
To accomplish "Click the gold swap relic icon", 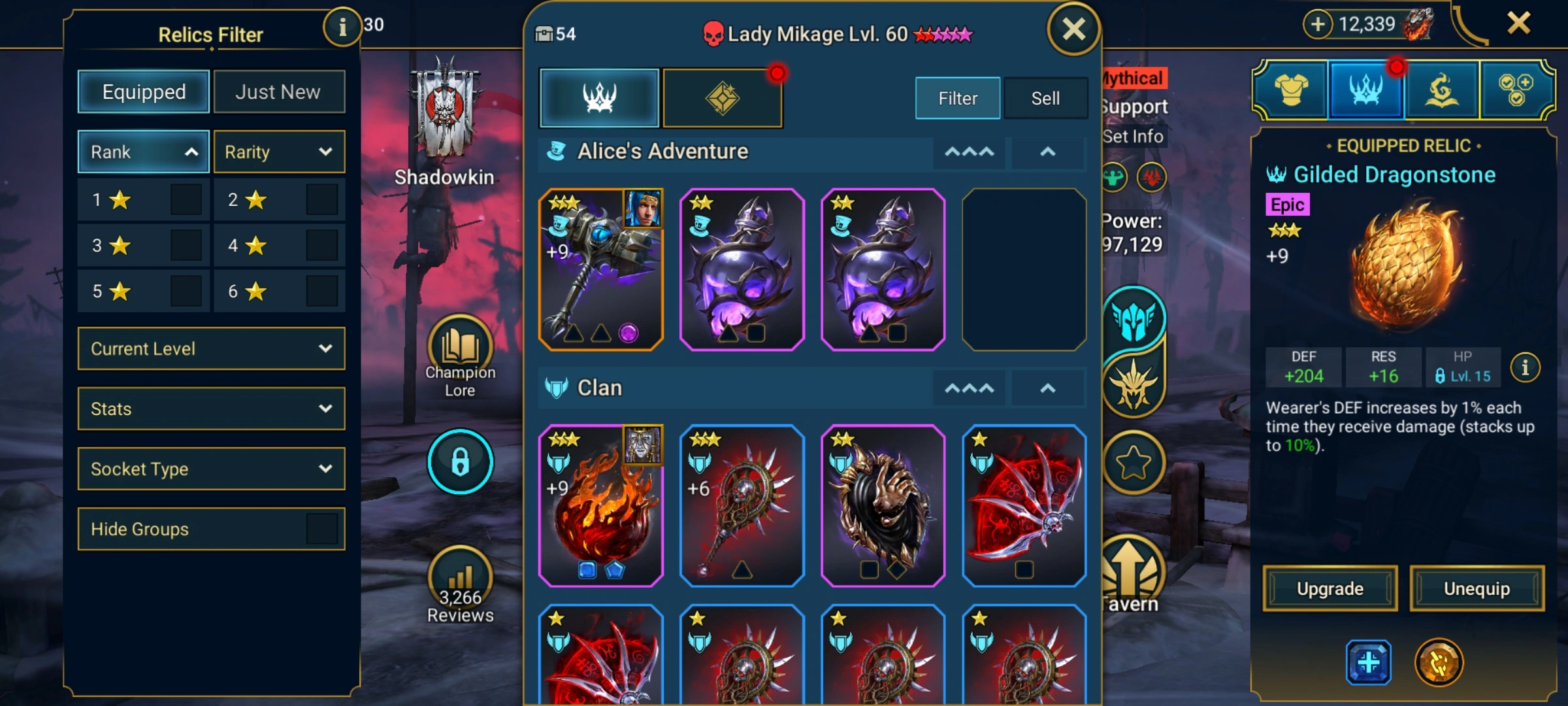I will pyautogui.click(x=1439, y=663).
